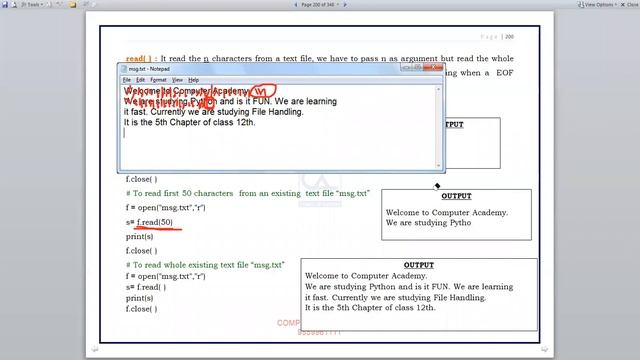Viewport: 640px width, 360px height.
Task: Click 'It is the 5th Chapter of class 12th.' in Notepad
Action: click(189, 122)
